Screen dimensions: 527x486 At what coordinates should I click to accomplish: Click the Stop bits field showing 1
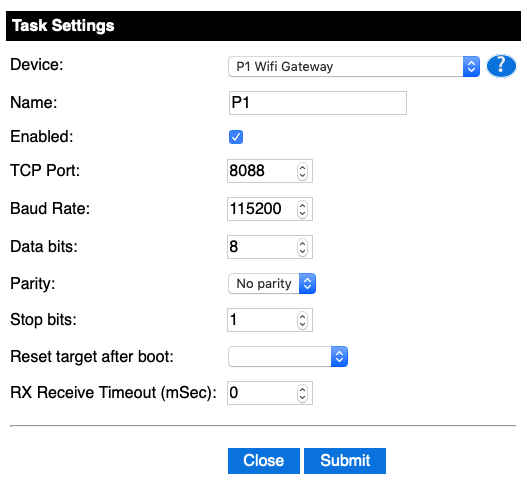270,320
